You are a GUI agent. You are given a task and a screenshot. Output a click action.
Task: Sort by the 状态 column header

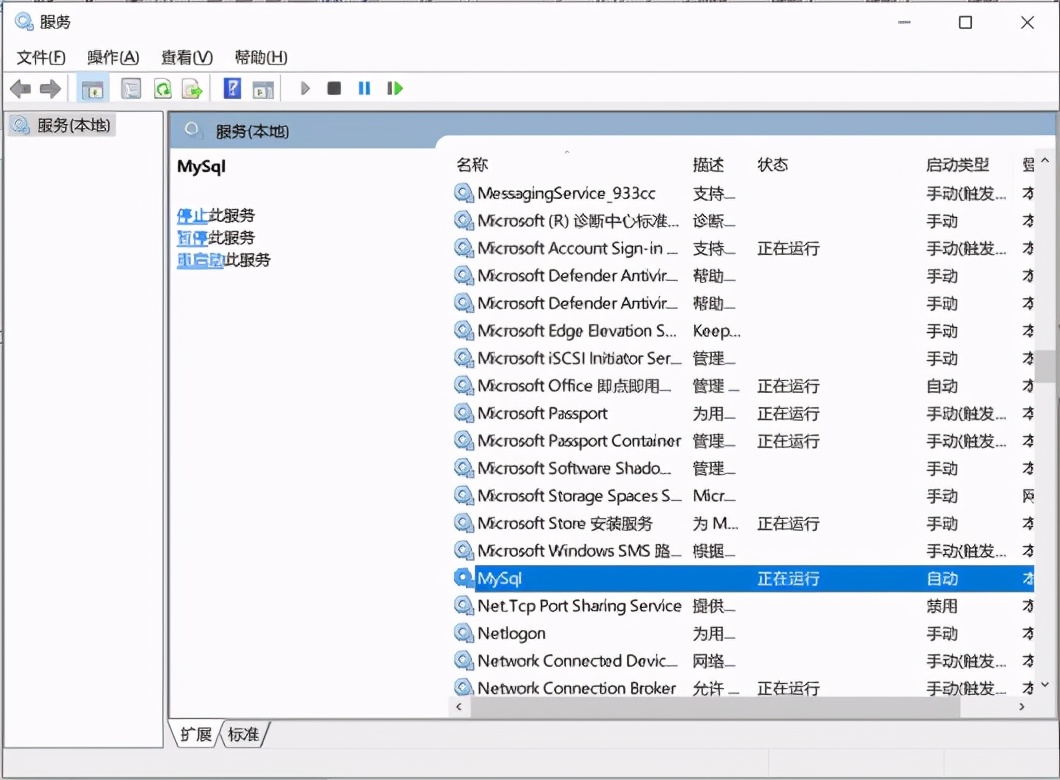773,164
